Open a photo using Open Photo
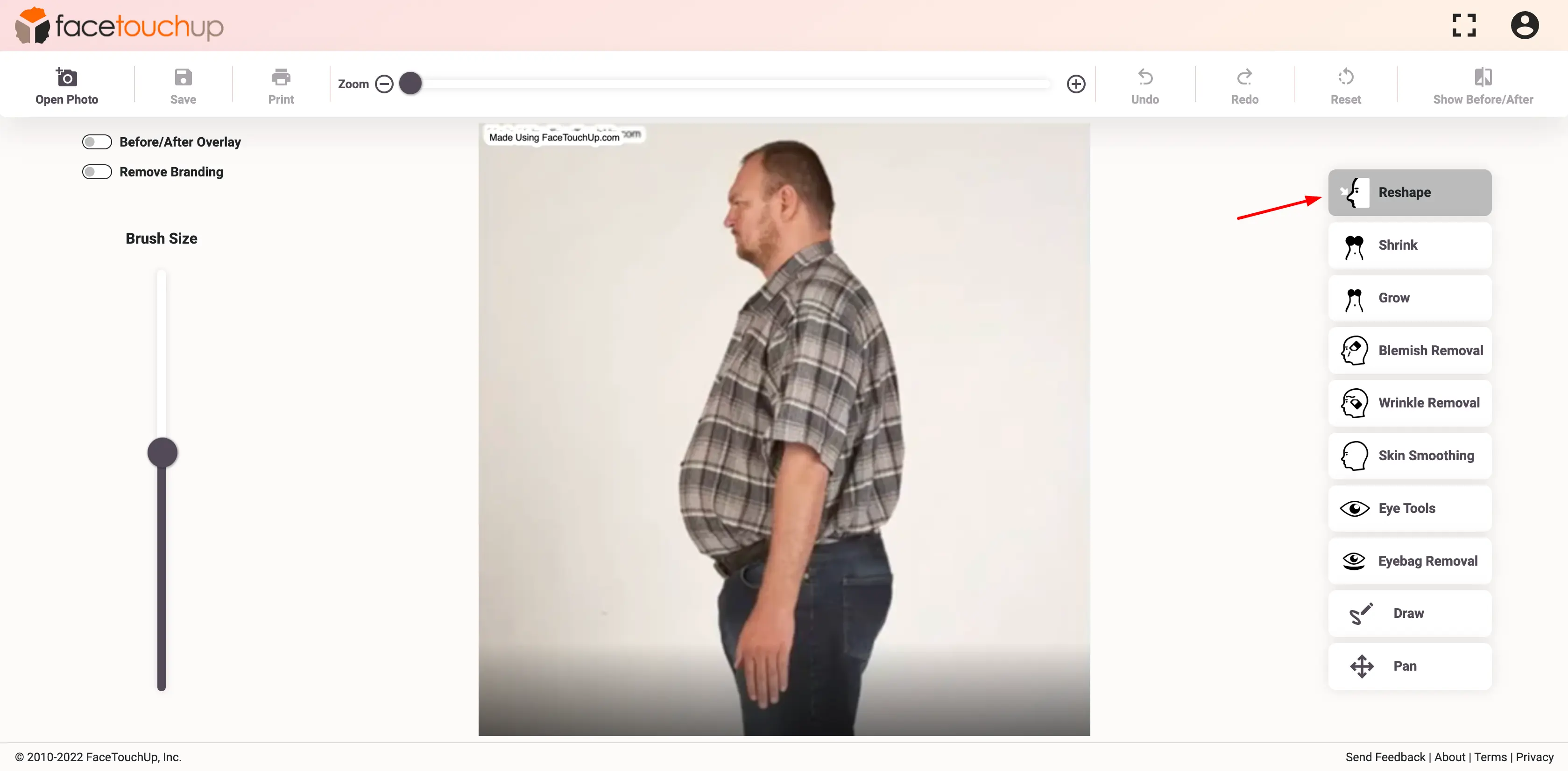1568x771 pixels. (x=66, y=85)
